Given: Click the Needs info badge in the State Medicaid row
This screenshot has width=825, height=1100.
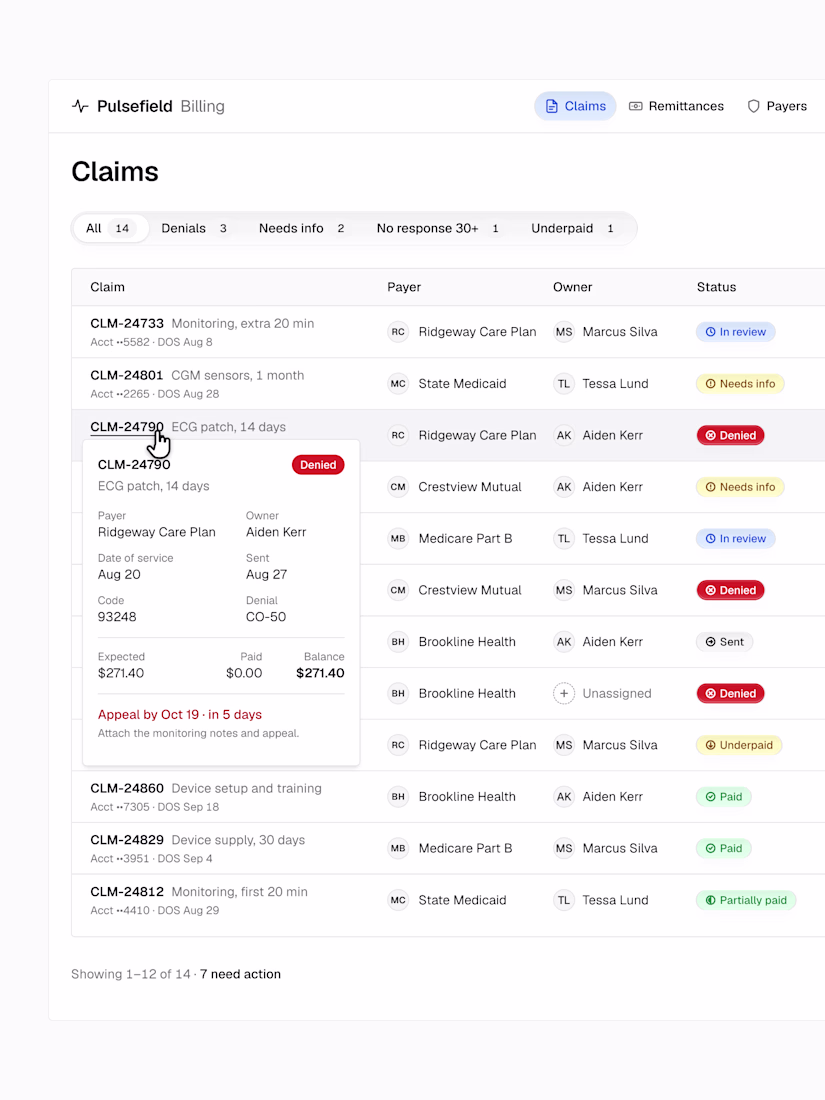Looking at the screenshot, I should (x=740, y=384).
